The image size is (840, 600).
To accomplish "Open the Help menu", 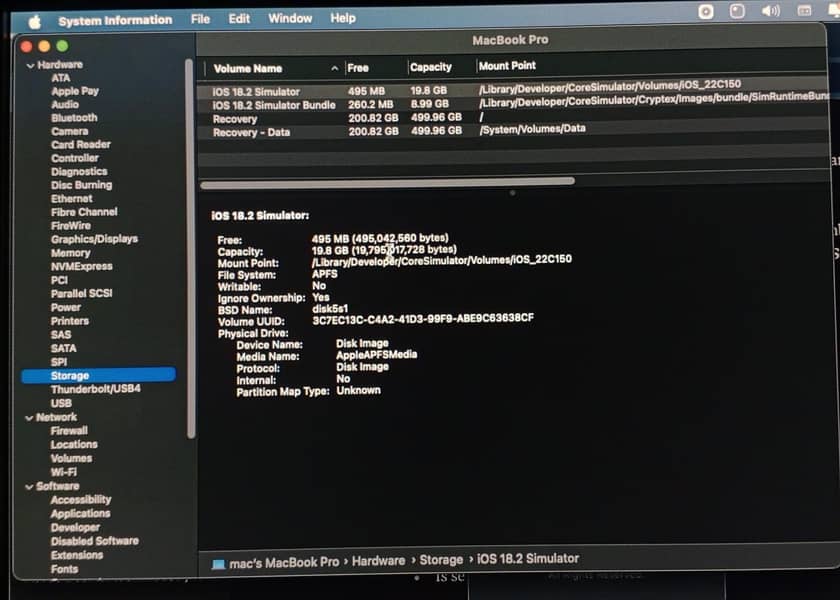I will (x=343, y=18).
